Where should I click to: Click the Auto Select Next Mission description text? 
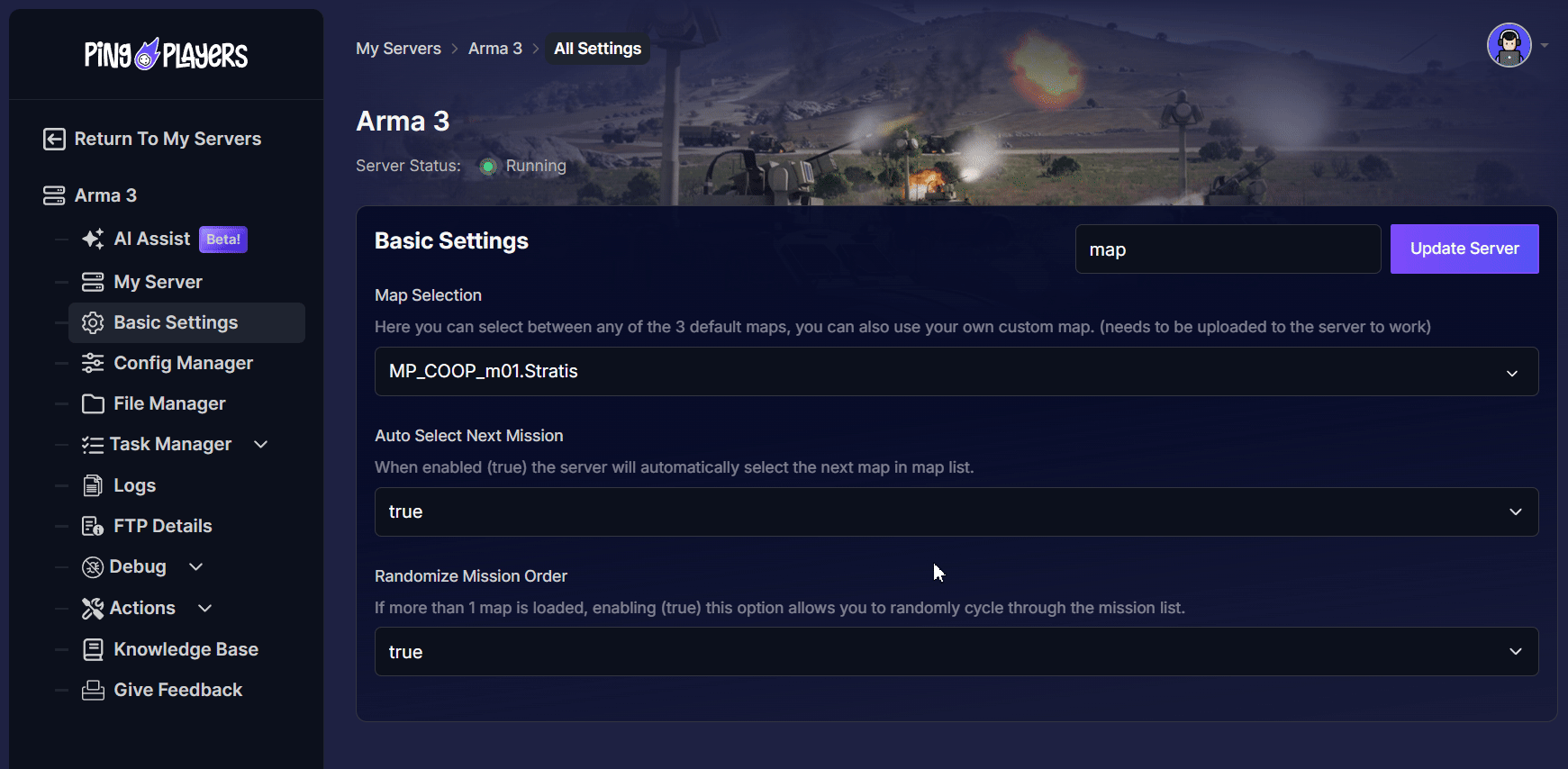(675, 467)
